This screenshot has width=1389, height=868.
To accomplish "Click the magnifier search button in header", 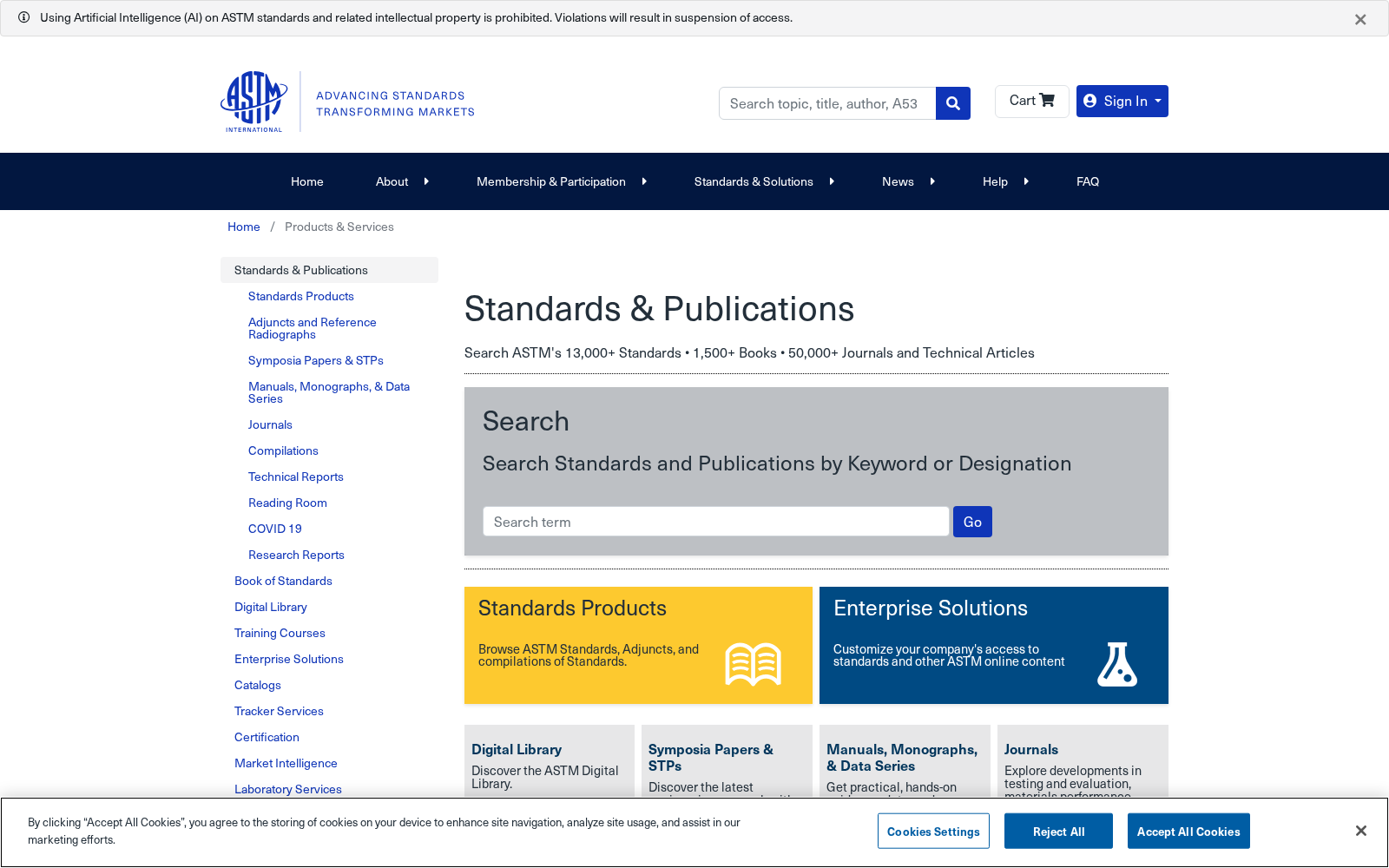I will [x=953, y=103].
